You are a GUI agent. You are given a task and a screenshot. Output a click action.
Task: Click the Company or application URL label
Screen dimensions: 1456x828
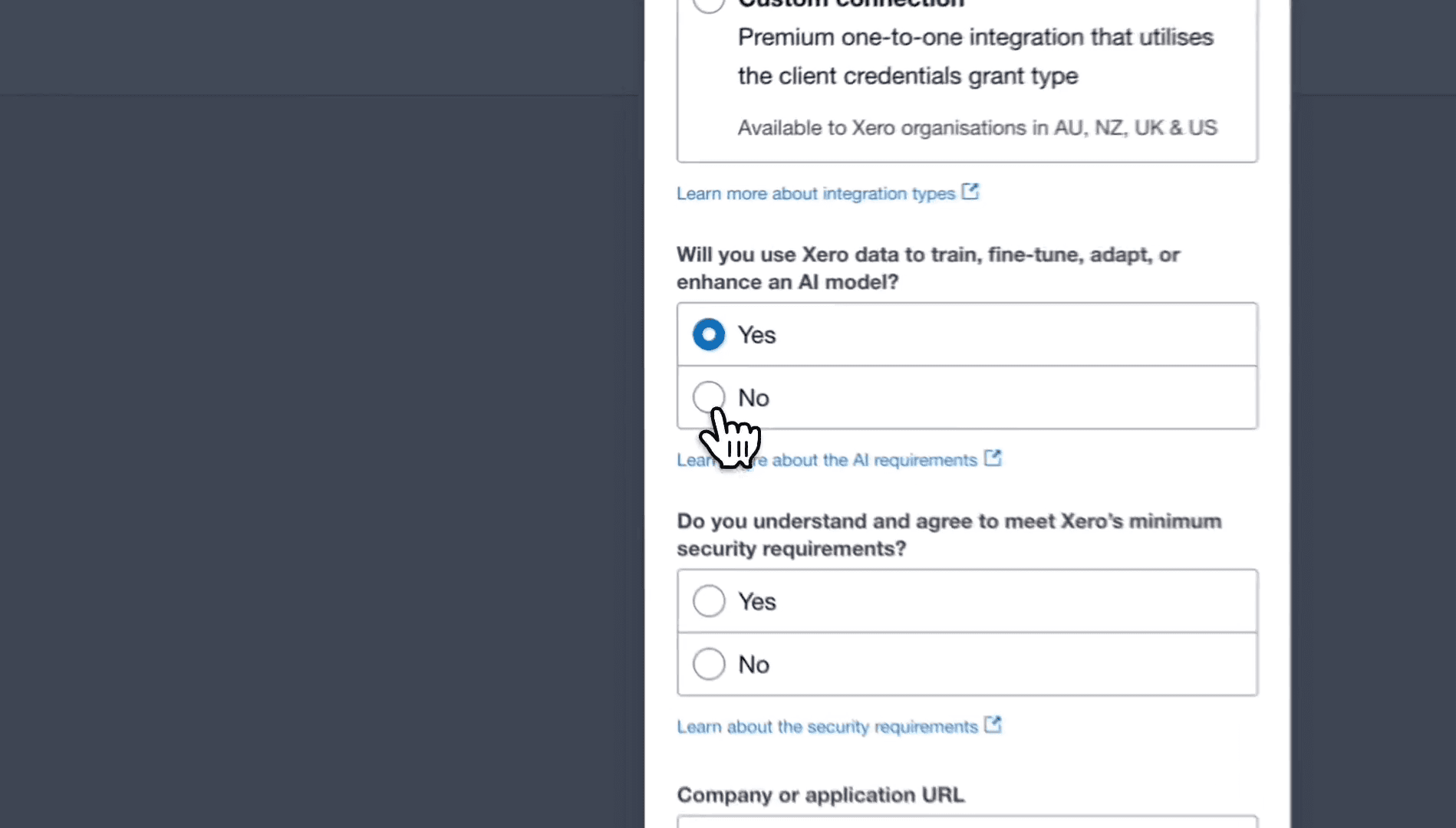(x=821, y=795)
